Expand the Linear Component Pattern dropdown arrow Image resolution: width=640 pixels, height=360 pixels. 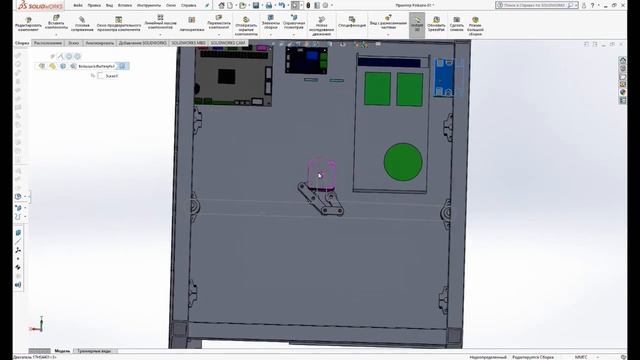coord(160,35)
